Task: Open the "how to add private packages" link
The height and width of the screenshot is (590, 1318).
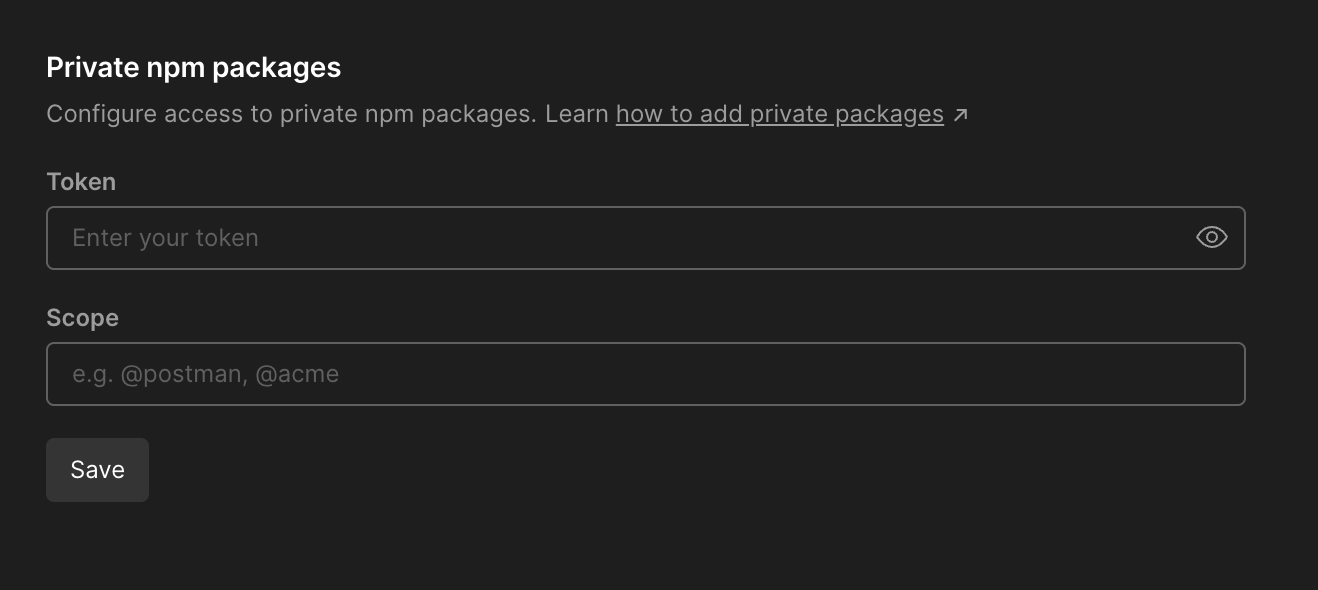Action: pyautogui.click(x=779, y=114)
